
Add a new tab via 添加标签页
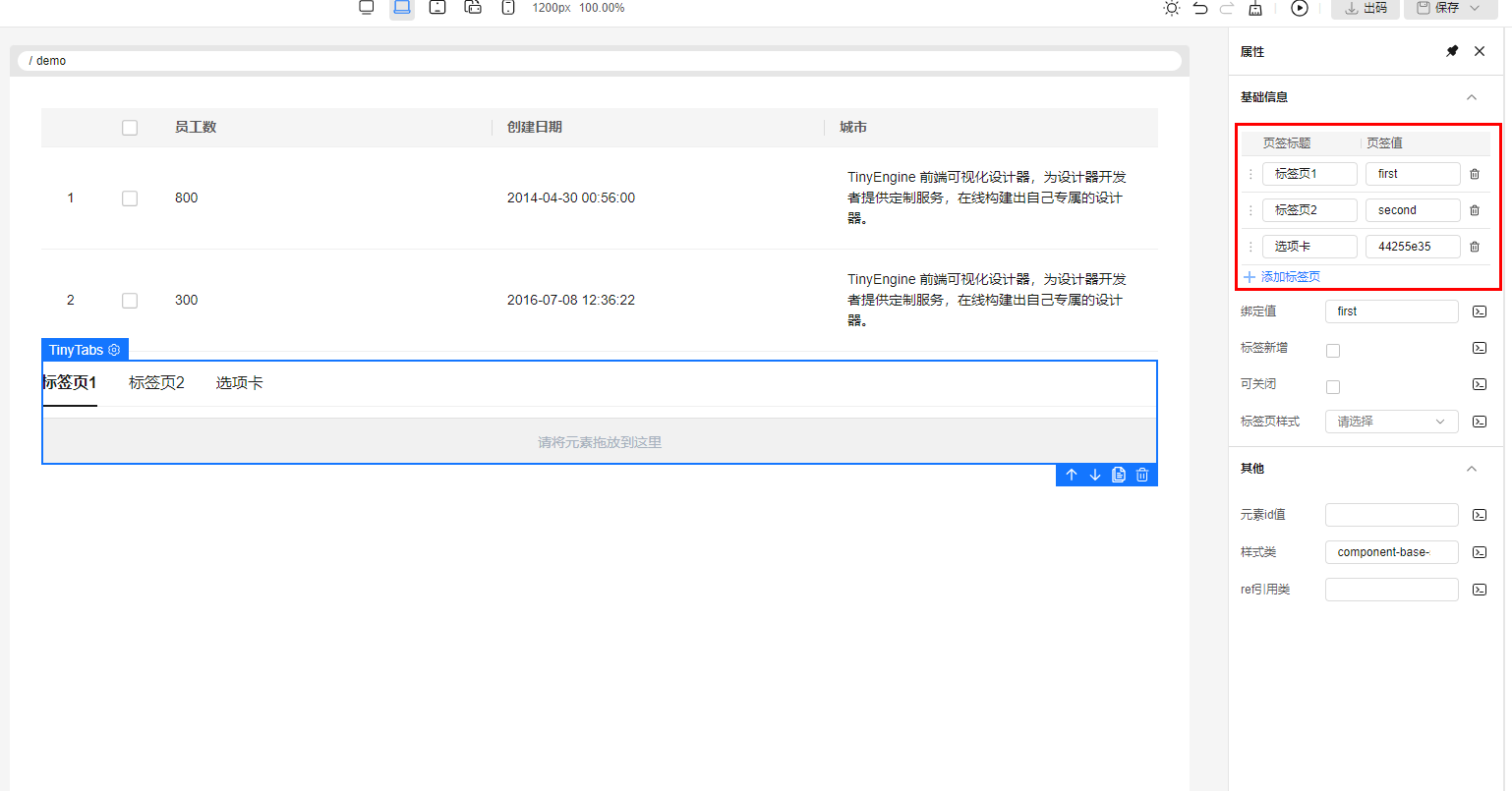[x=1282, y=277]
